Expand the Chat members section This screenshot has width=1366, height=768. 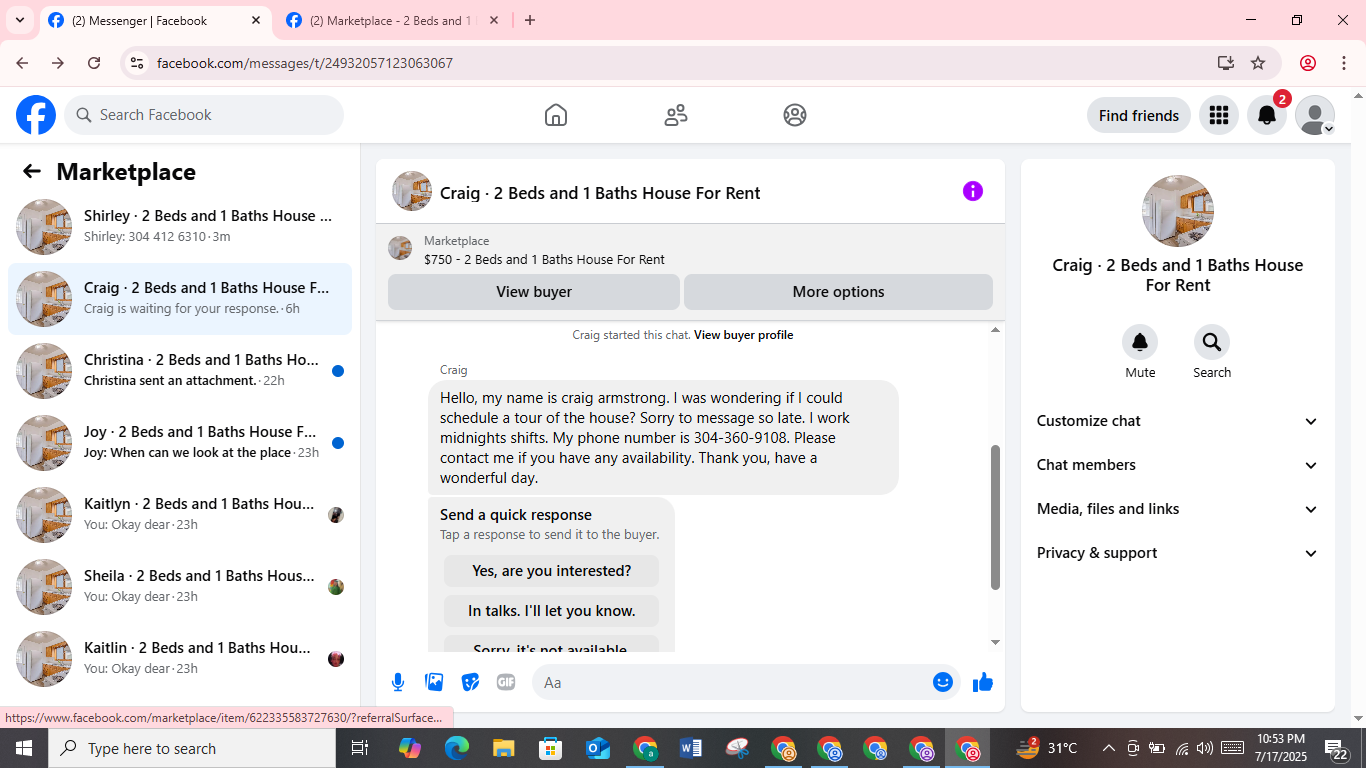1178,465
